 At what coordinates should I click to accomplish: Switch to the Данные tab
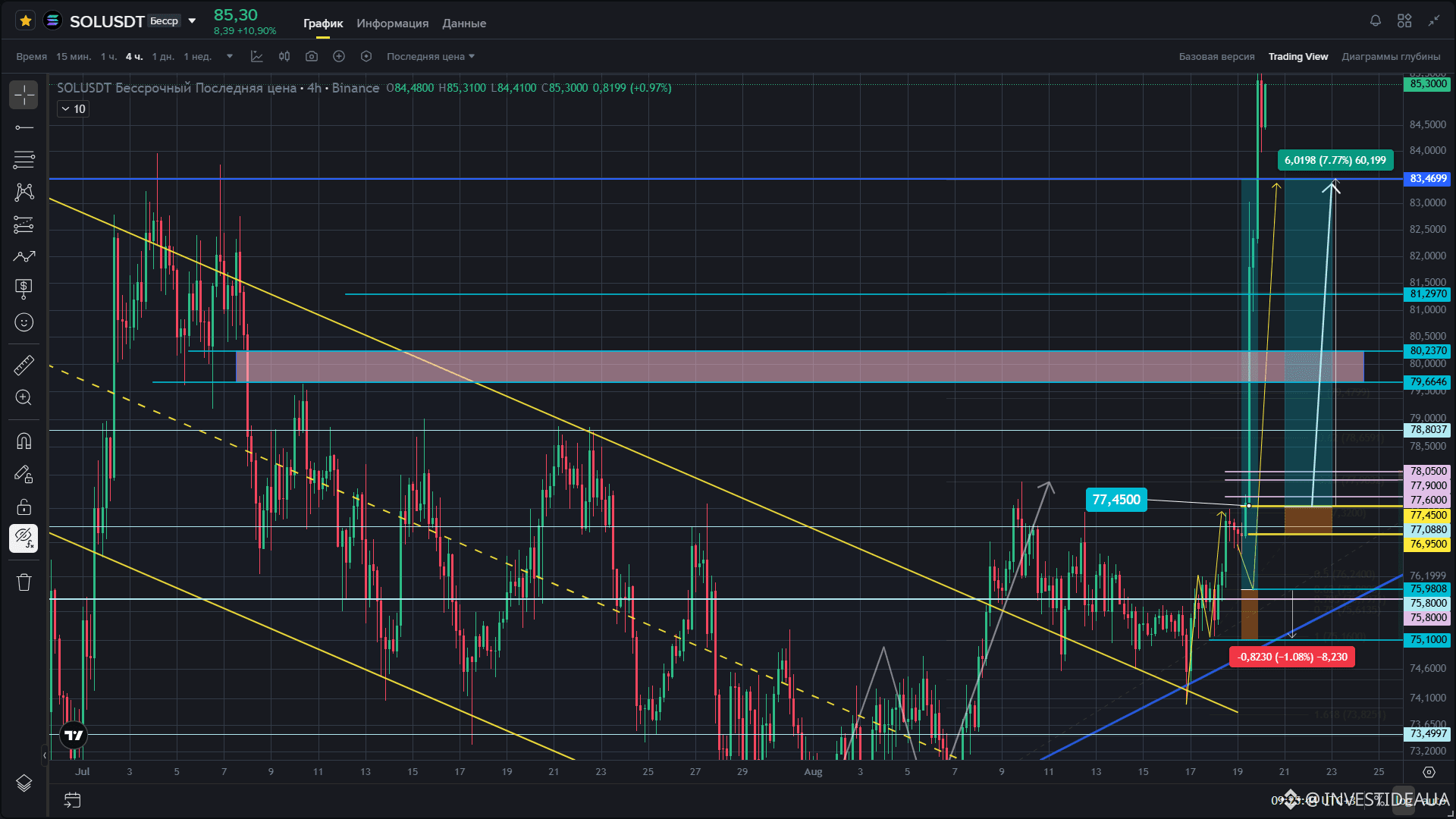pyautogui.click(x=464, y=24)
